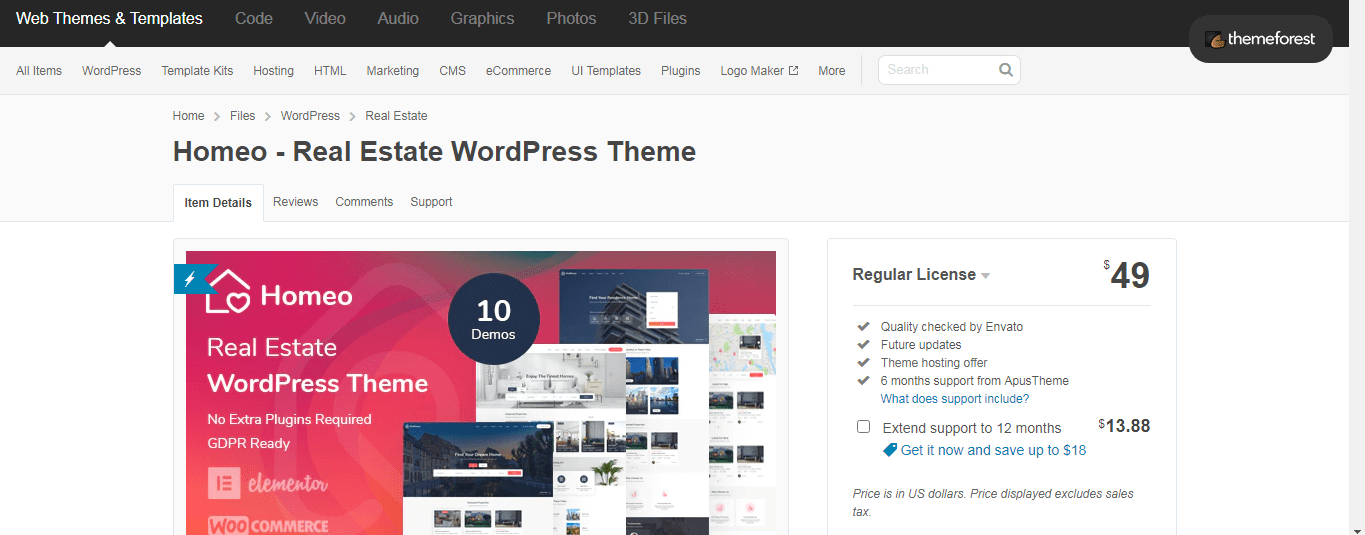The width and height of the screenshot is (1365, 535).
Task: Click the $13.88 support price
Action: pos(1124,426)
